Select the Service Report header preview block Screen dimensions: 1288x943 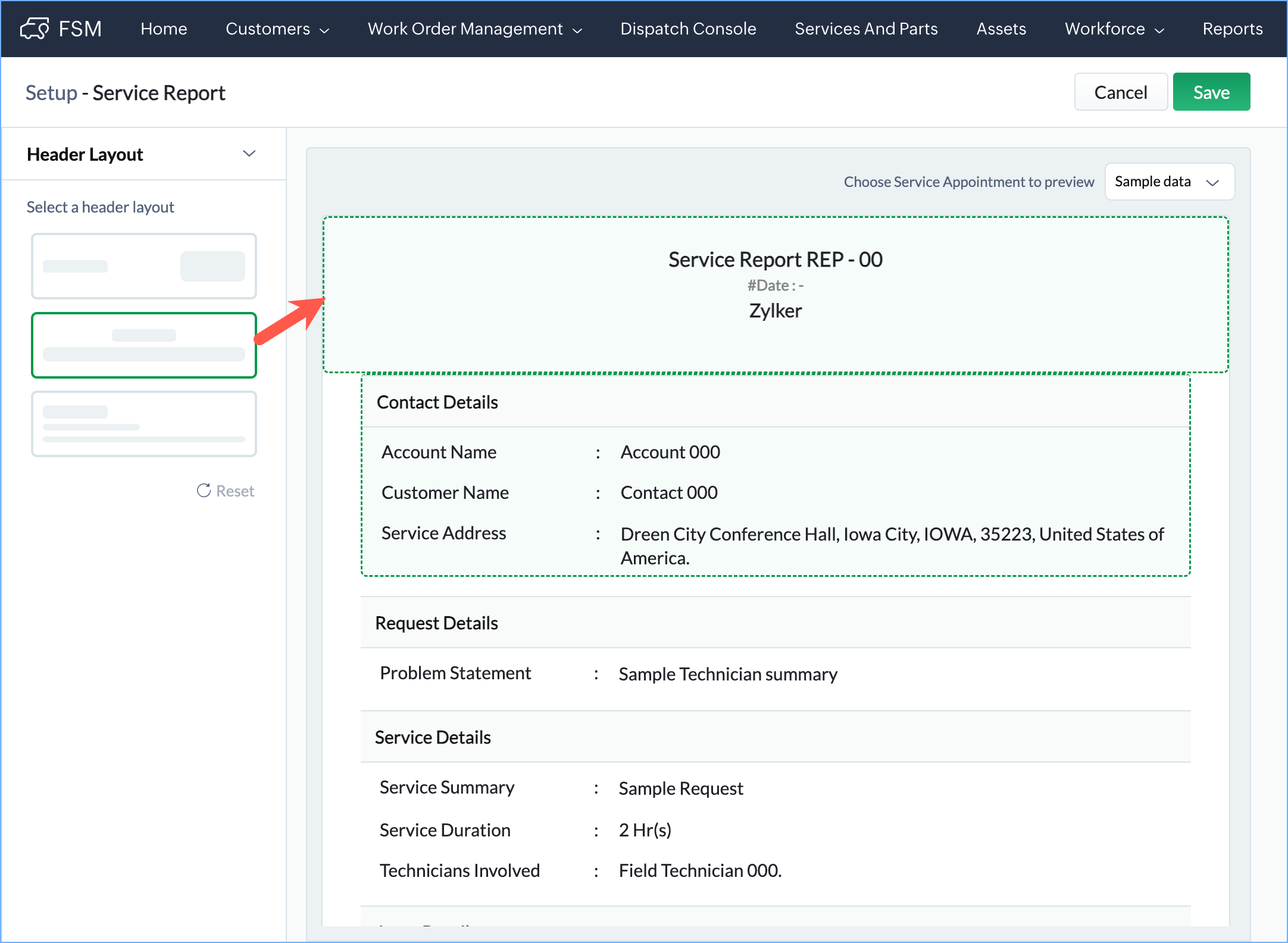click(x=775, y=295)
